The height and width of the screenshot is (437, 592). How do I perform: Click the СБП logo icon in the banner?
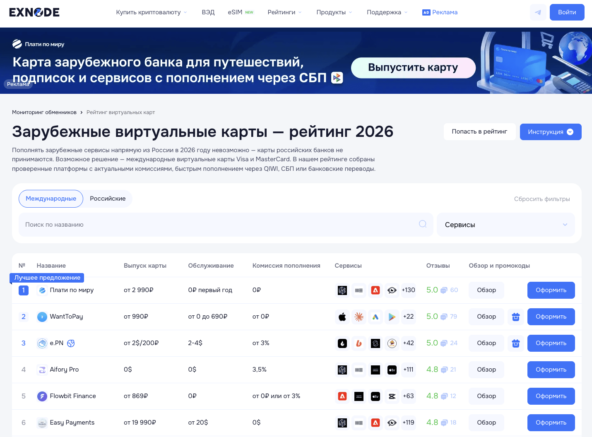point(337,77)
